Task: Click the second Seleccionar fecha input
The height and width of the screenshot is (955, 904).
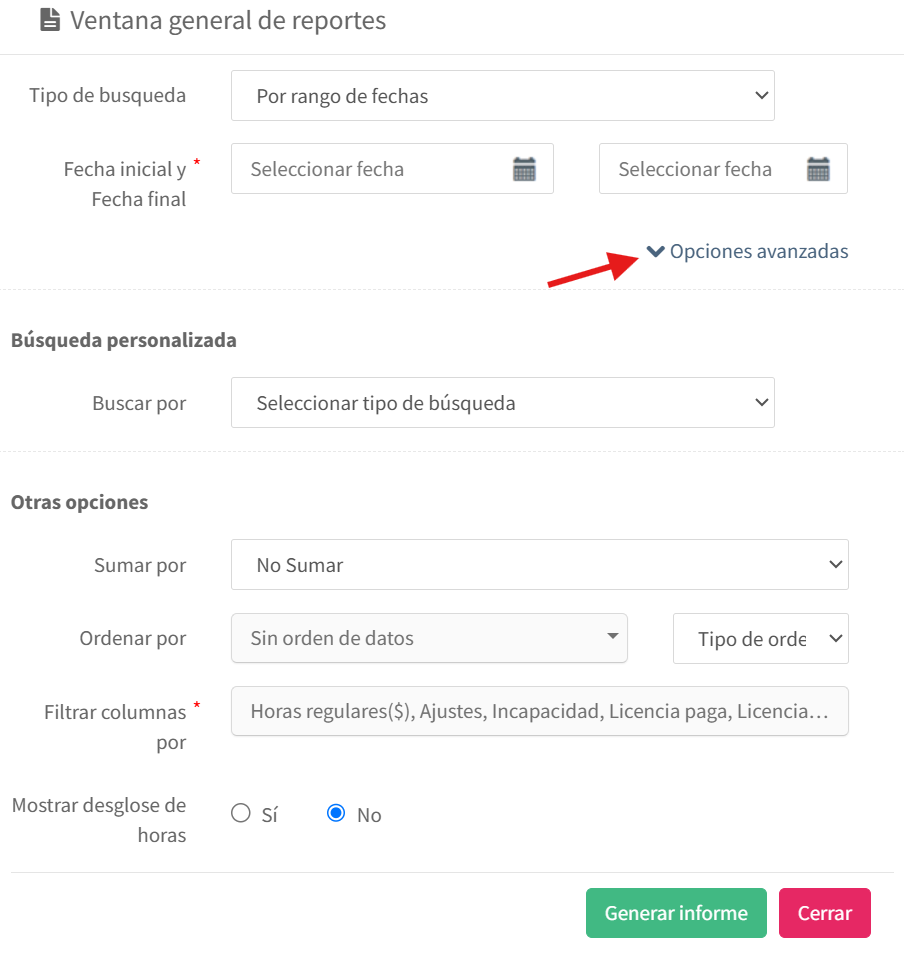Action: (x=723, y=169)
